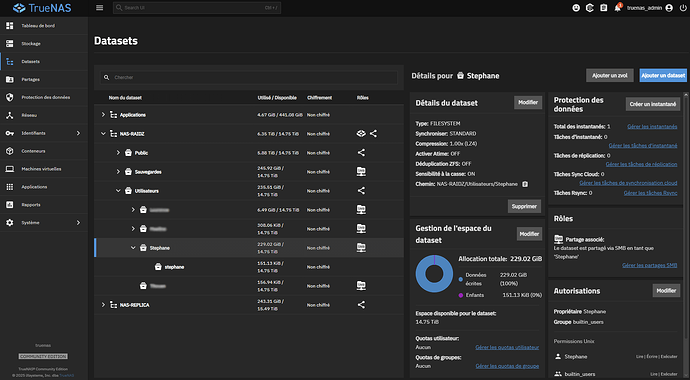Expand the Applications dataset

[x=103, y=114]
